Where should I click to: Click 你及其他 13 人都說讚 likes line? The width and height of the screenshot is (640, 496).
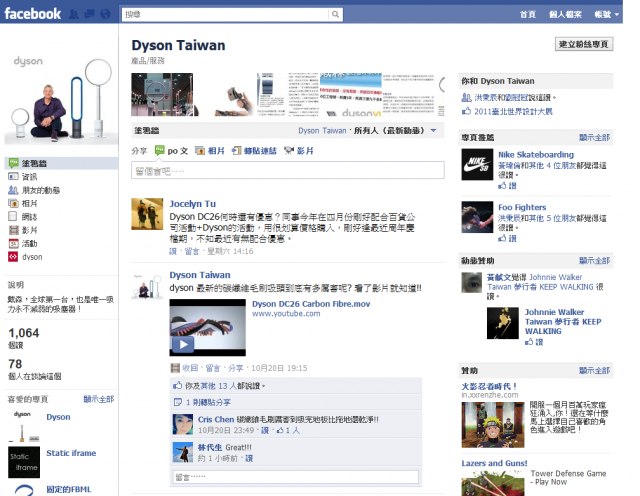[x=223, y=386]
